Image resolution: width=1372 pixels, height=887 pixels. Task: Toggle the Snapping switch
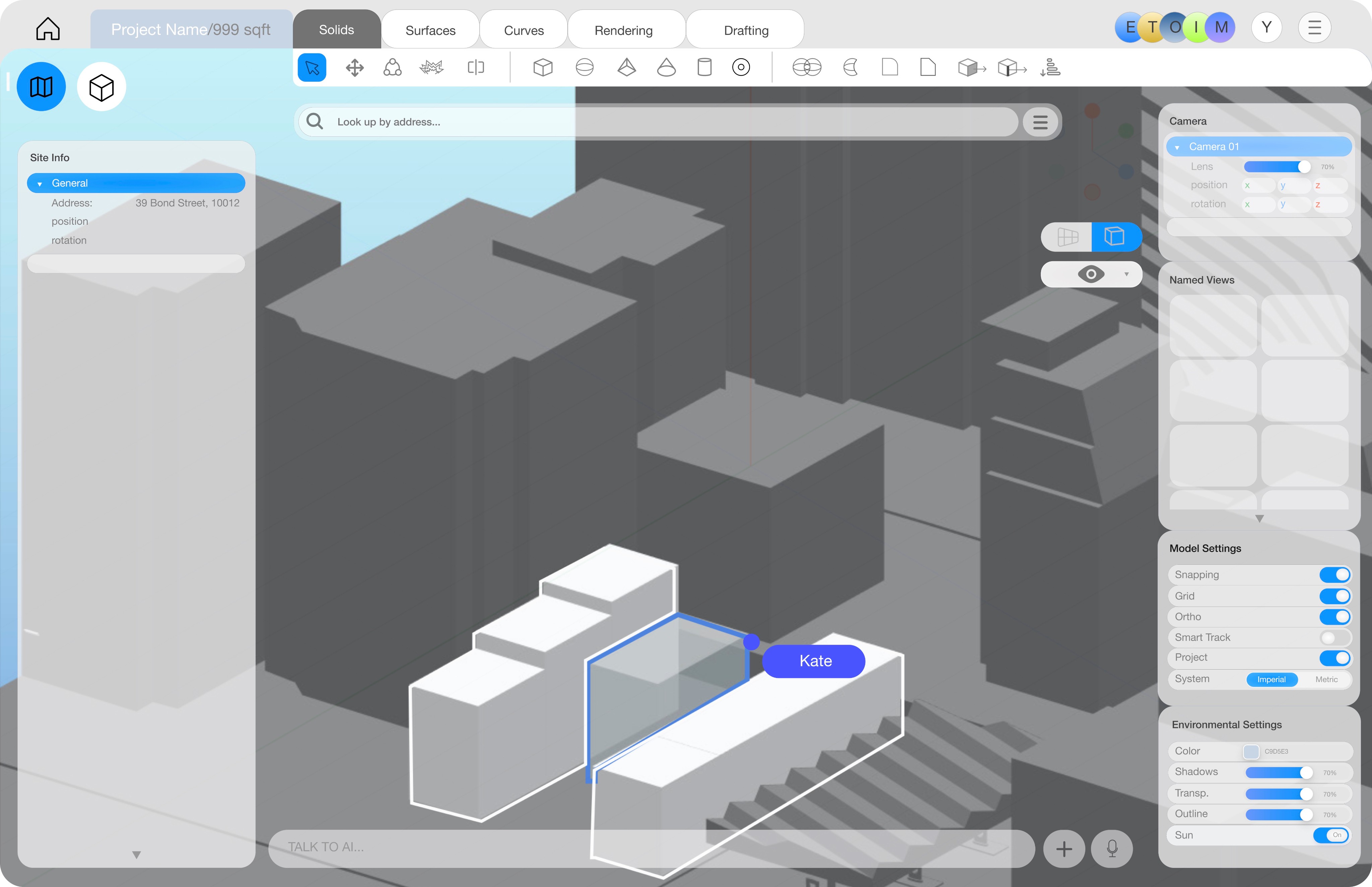pos(1334,575)
